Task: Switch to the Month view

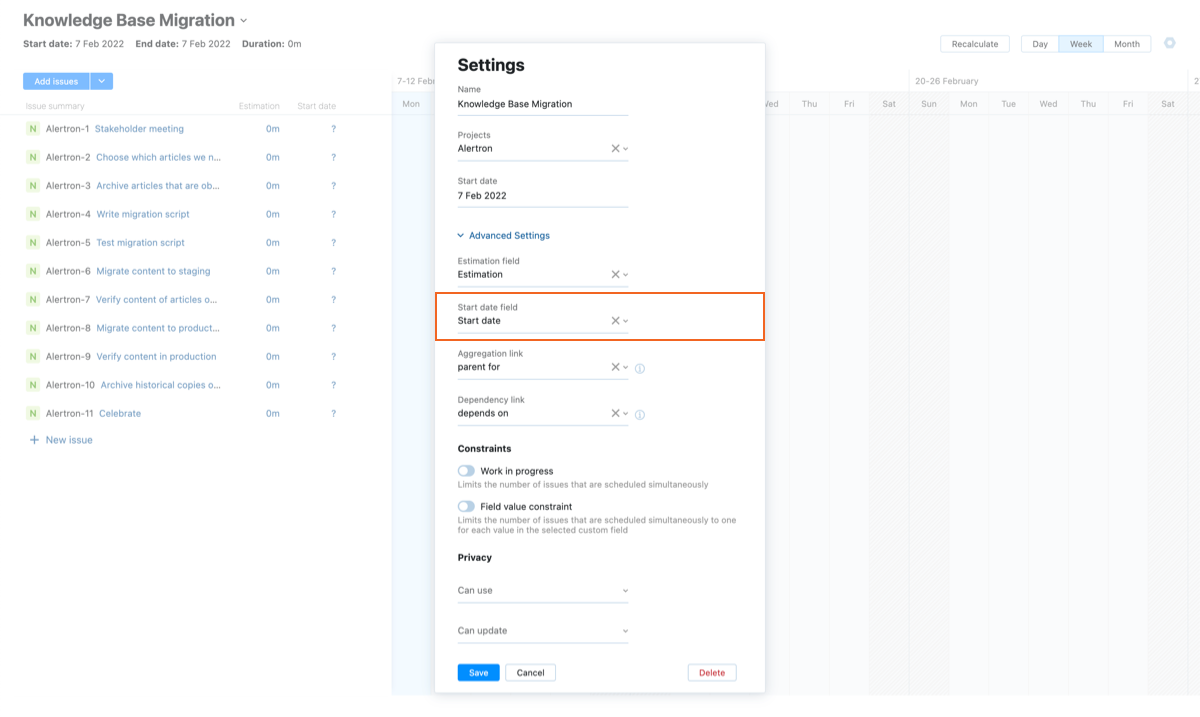Action: (1126, 44)
